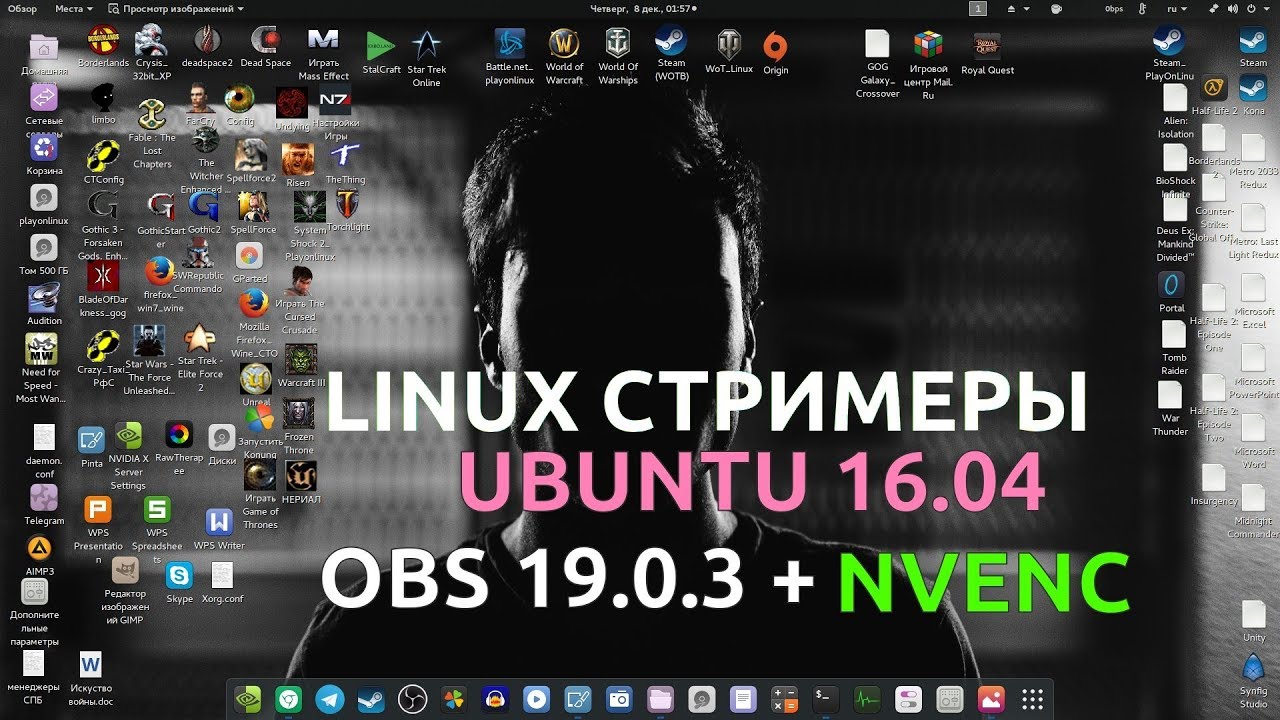1280x720 pixels.
Task: Open the Места menu
Action: [x=74, y=8]
